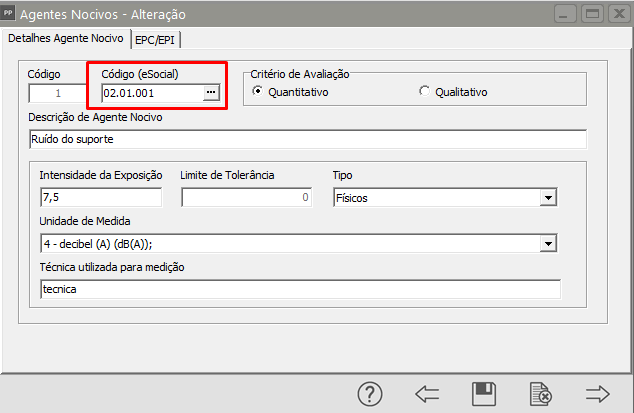Click the left arrow previous record icon

427,394
